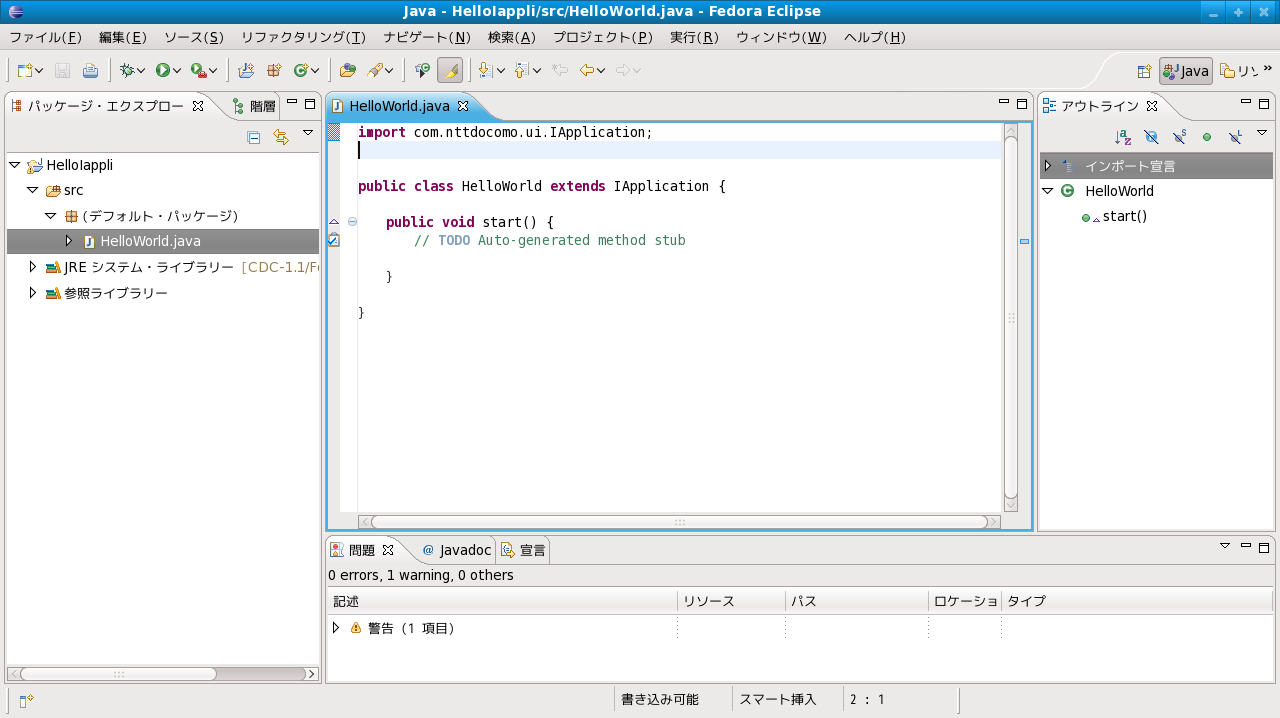This screenshot has width=1280, height=718.
Task: Maximize the editor area
Action: click(x=1022, y=103)
